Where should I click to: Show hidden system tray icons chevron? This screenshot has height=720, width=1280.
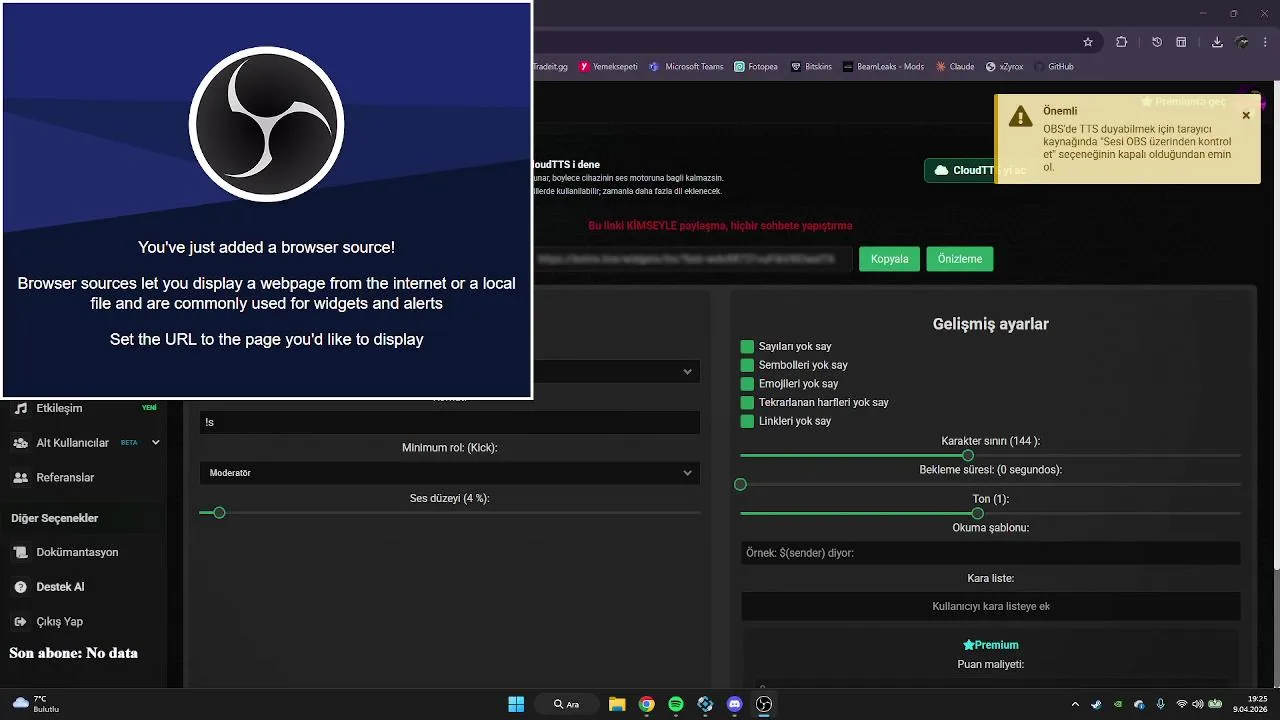pyautogui.click(x=1075, y=704)
